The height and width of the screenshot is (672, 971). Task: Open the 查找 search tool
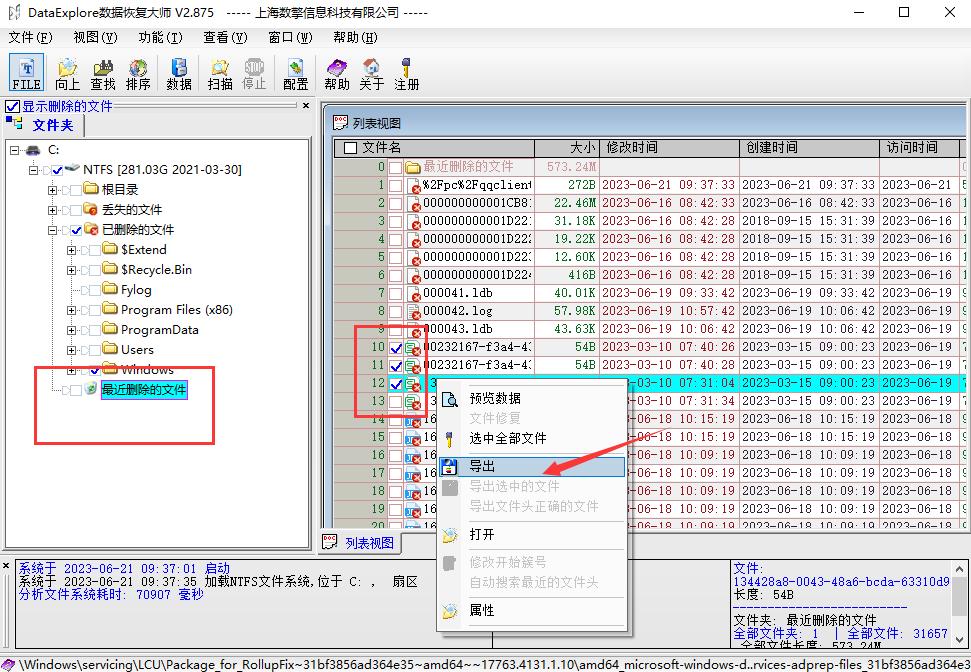(101, 72)
